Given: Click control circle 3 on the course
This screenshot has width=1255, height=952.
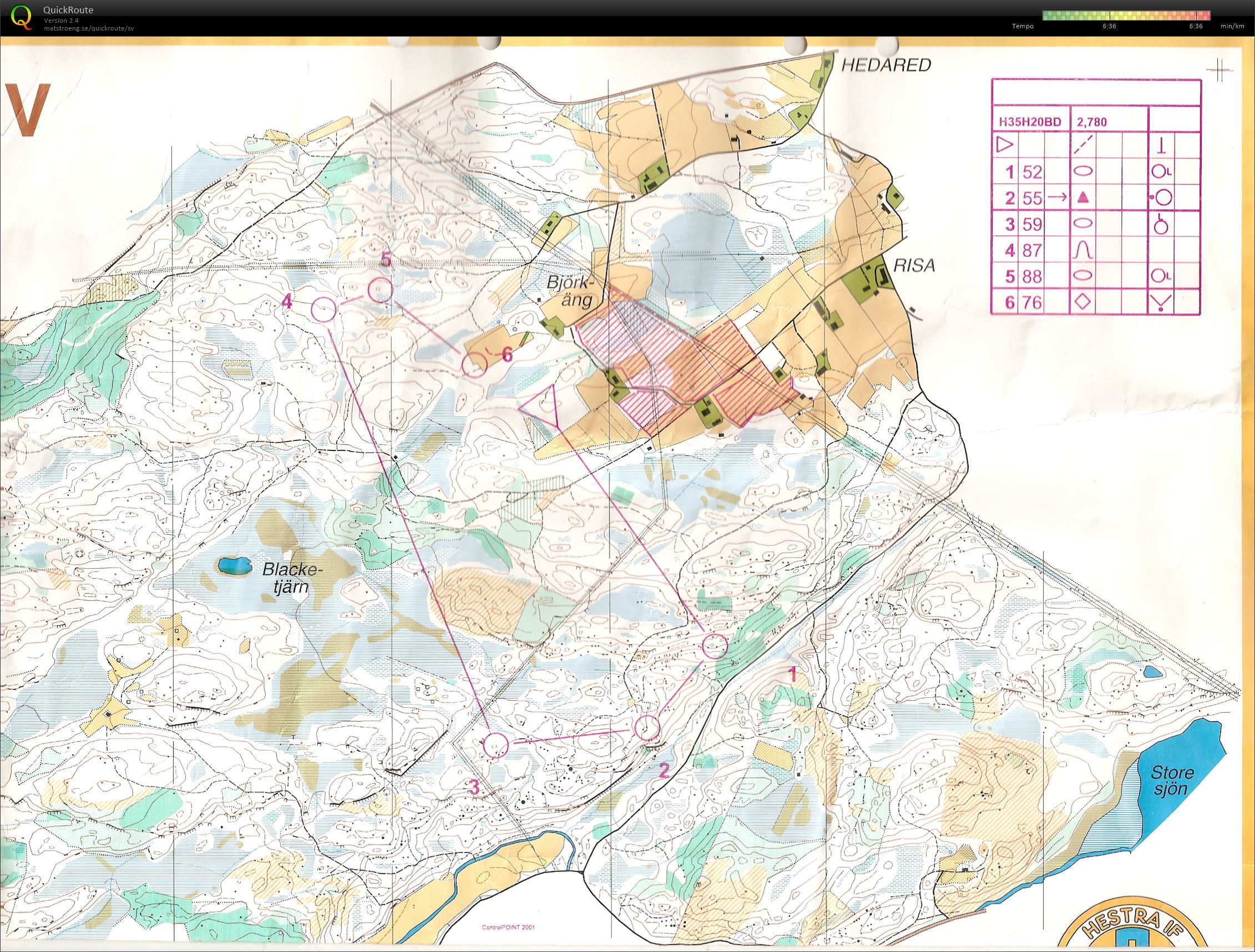Looking at the screenshot, I should [495, 745].
